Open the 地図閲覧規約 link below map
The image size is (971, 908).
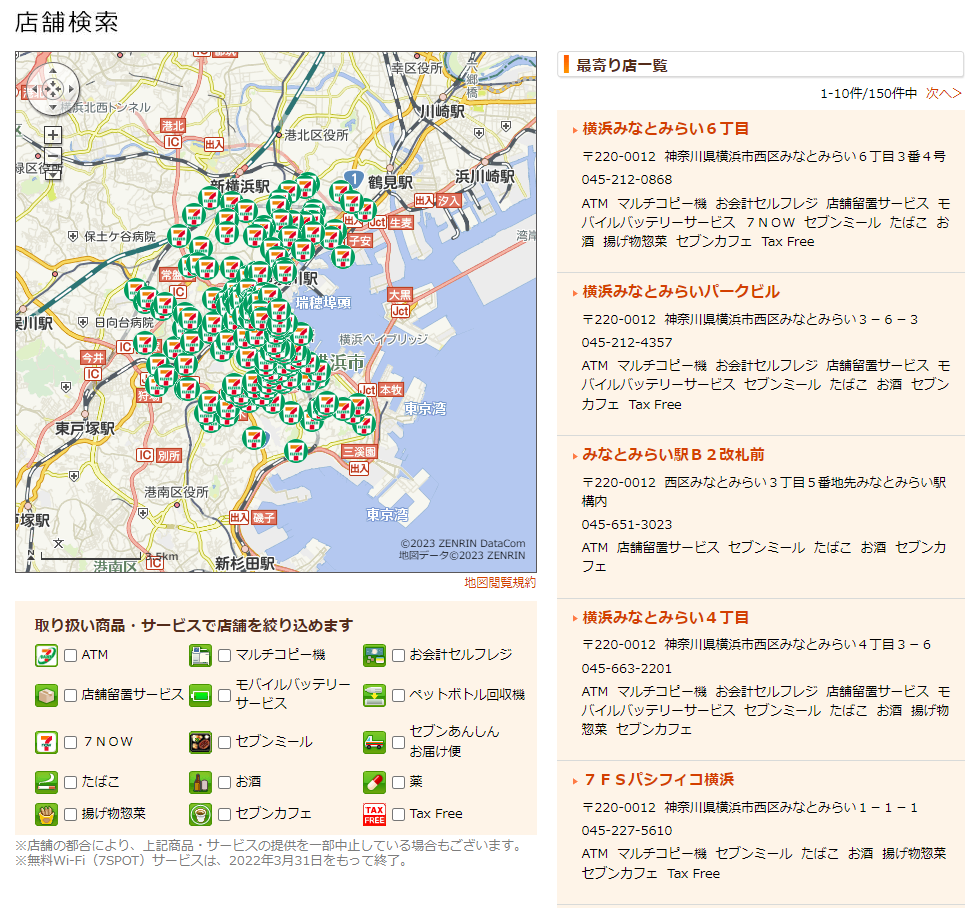(500, 582)
